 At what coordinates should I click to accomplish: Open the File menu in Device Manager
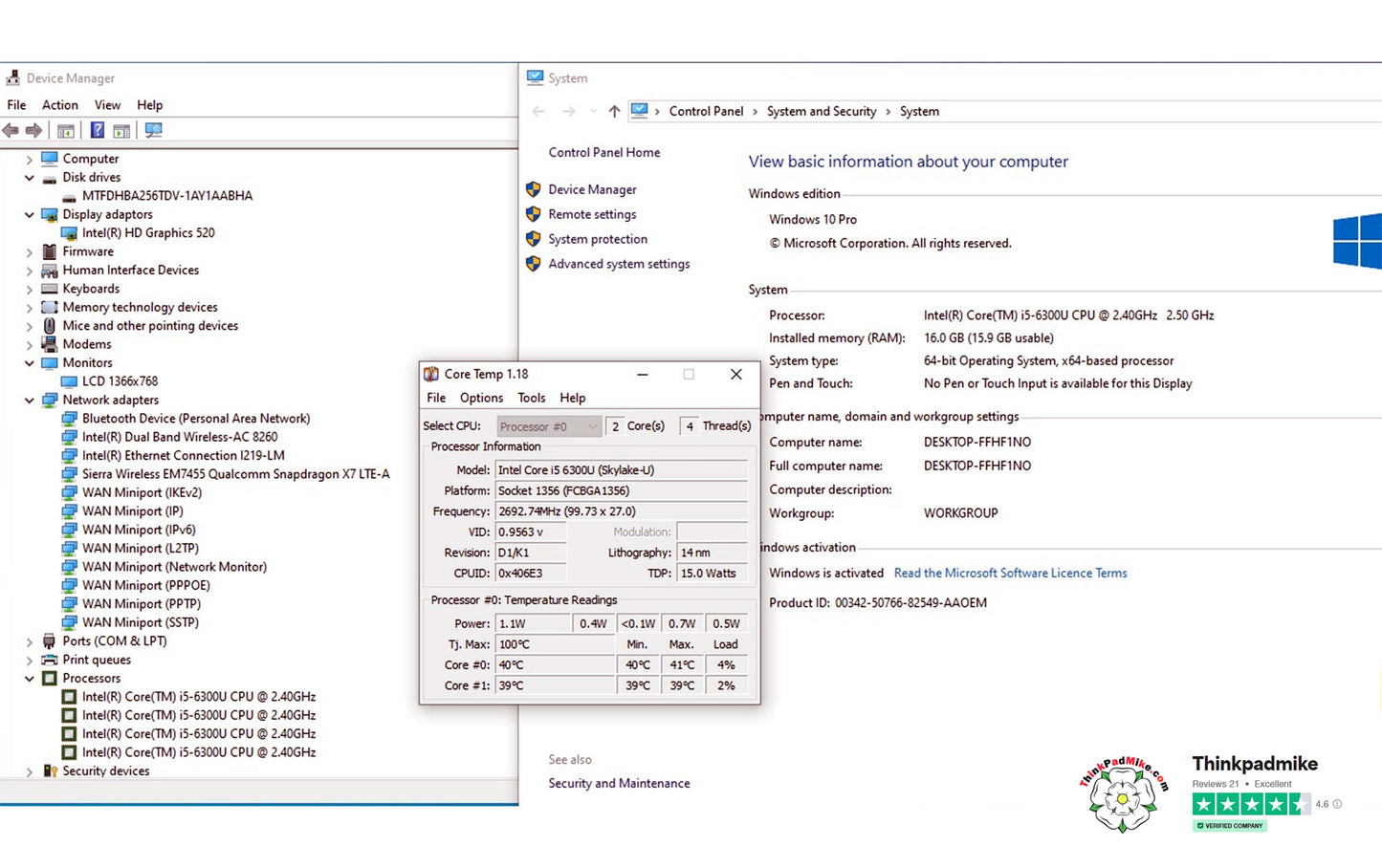16,105
